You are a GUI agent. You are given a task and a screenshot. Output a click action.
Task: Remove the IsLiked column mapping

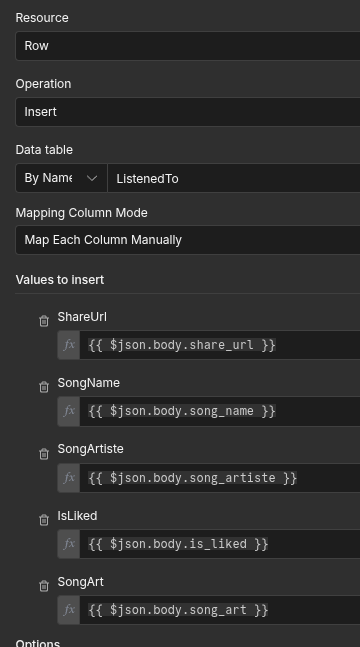point(44,520)
